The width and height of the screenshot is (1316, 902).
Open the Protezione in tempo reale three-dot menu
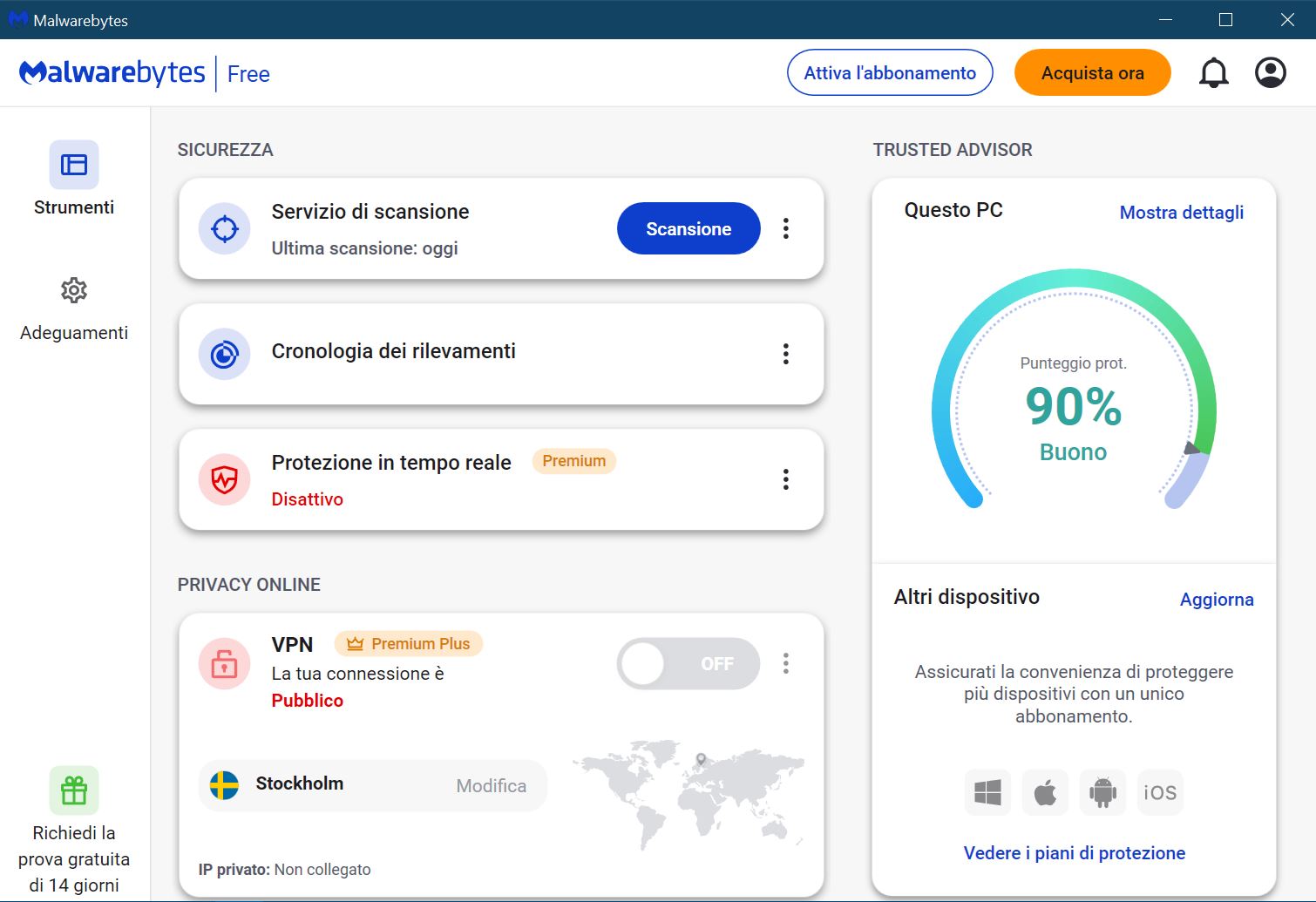786,479
